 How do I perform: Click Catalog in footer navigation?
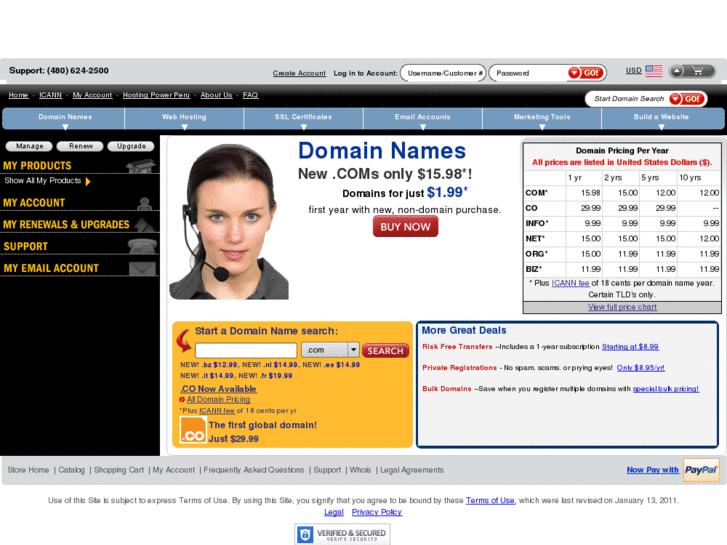(x=71, y=470)
